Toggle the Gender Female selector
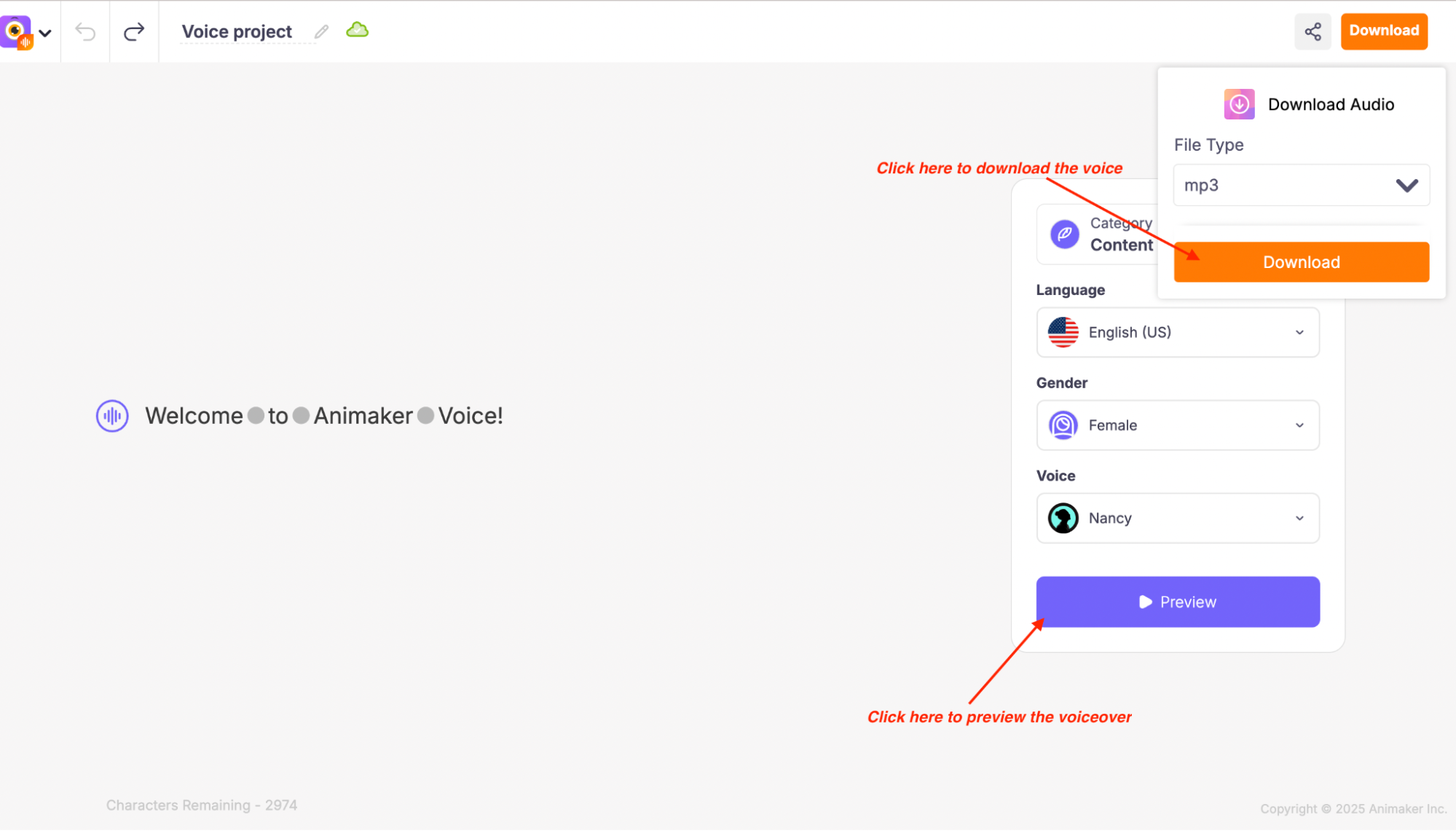This screenshot has height=831, width=1456. pyautogui.click(x=1178, y=425)
